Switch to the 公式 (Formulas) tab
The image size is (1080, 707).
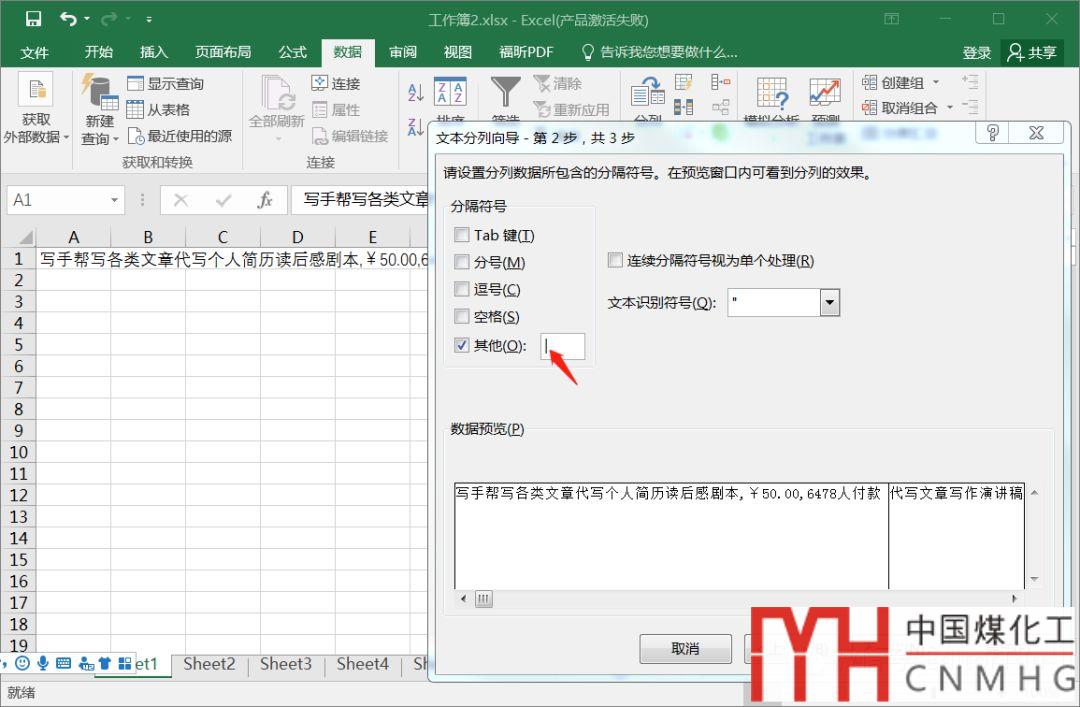[292, 52]
